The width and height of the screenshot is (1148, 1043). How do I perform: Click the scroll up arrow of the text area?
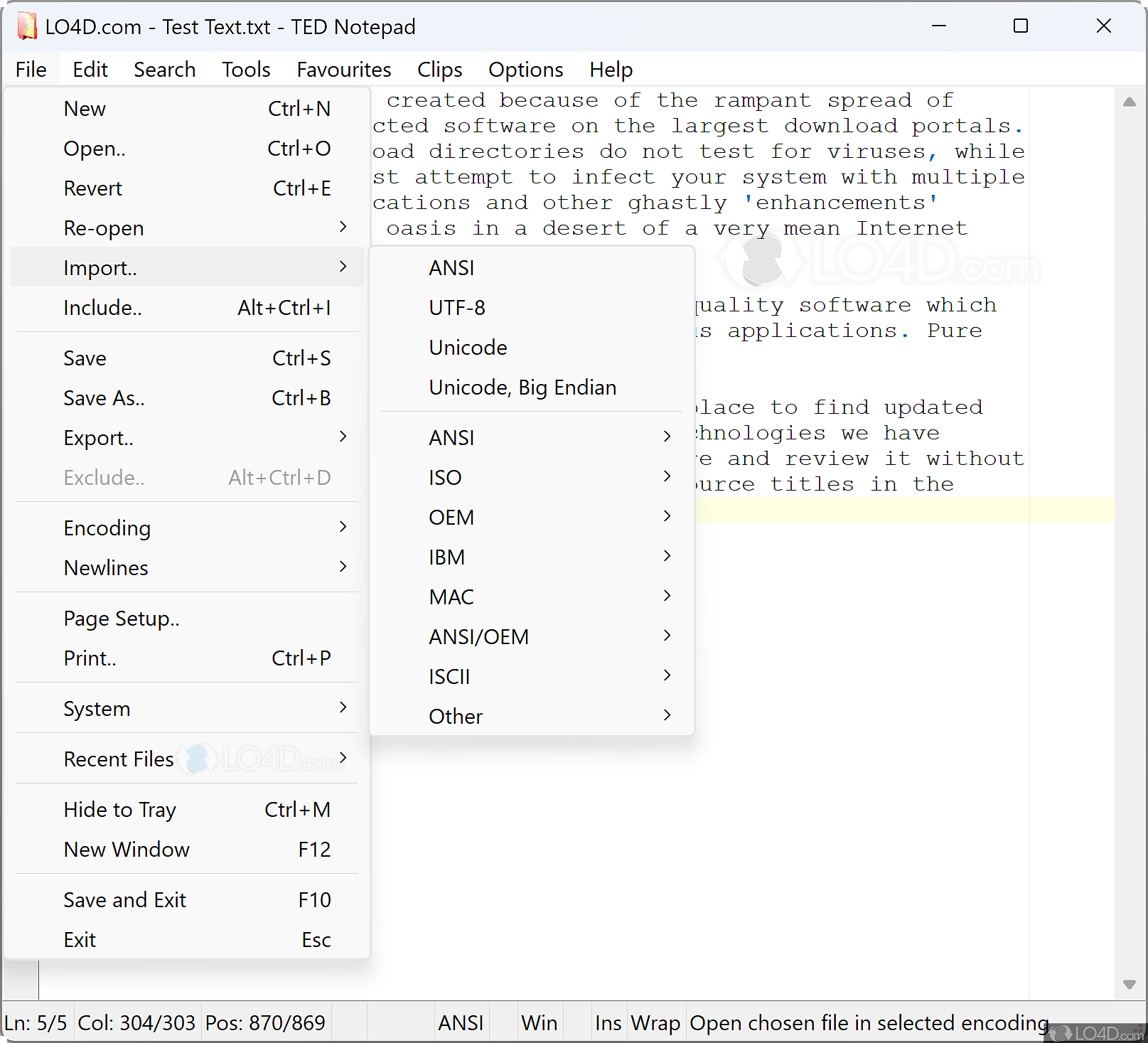(x=1129, y=102)
